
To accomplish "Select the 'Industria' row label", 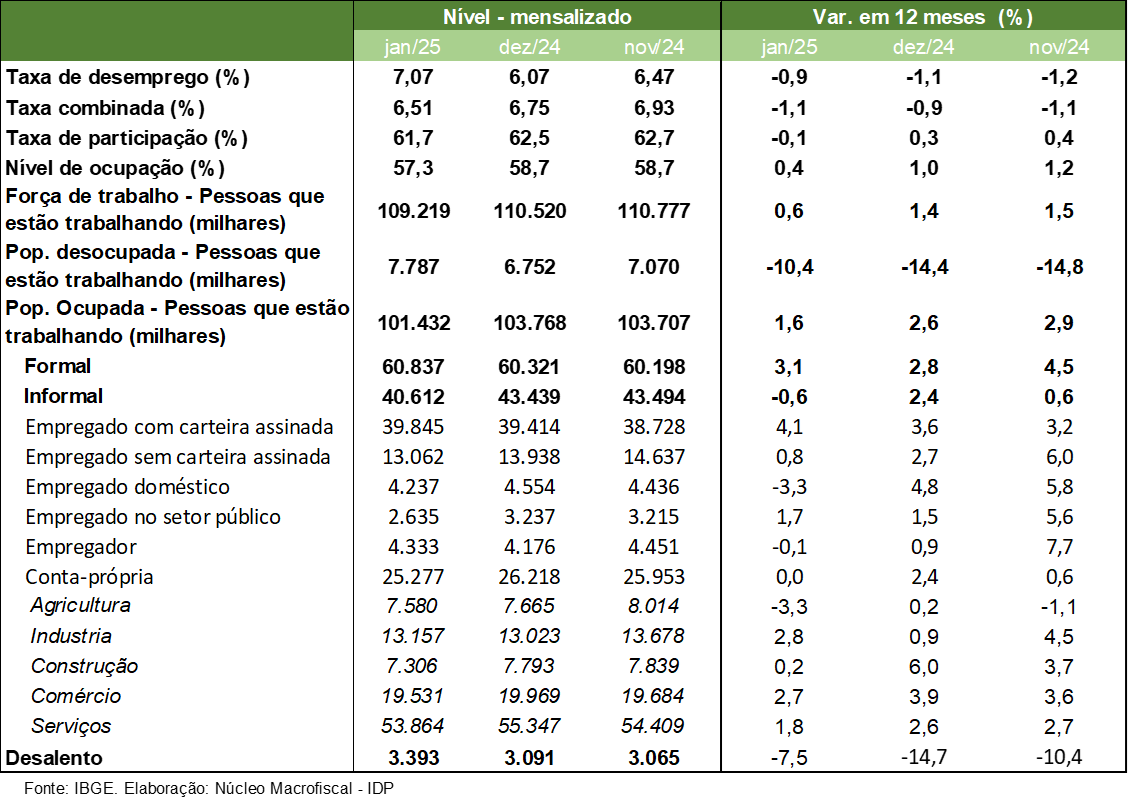I will tap(71, 636).
